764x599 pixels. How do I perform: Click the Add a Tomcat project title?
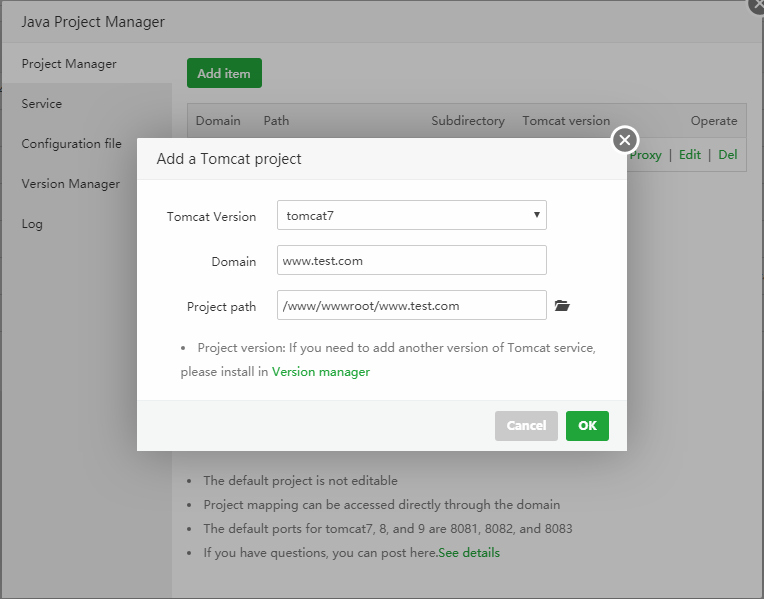(229, 159)
